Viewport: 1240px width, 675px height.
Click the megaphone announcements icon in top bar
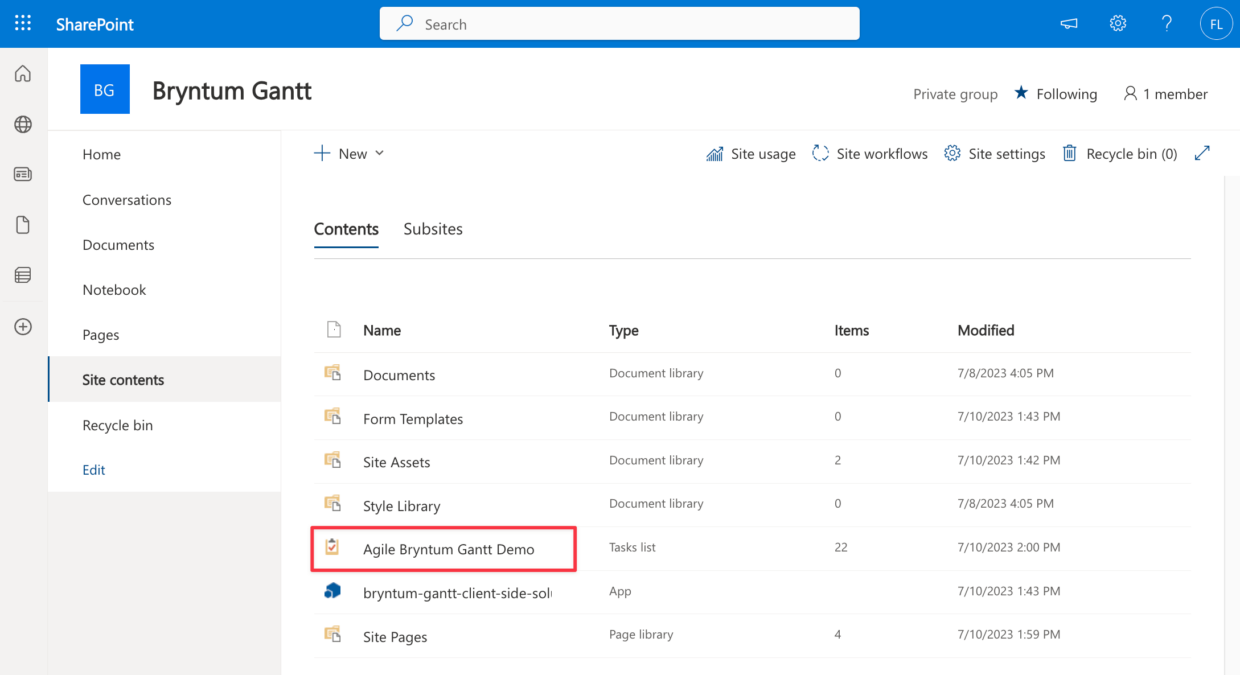coord(1068,23)
